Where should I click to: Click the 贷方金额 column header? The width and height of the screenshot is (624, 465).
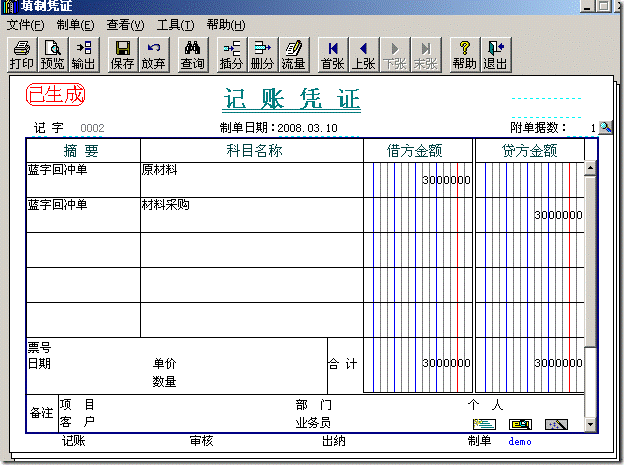coord(529,150)
